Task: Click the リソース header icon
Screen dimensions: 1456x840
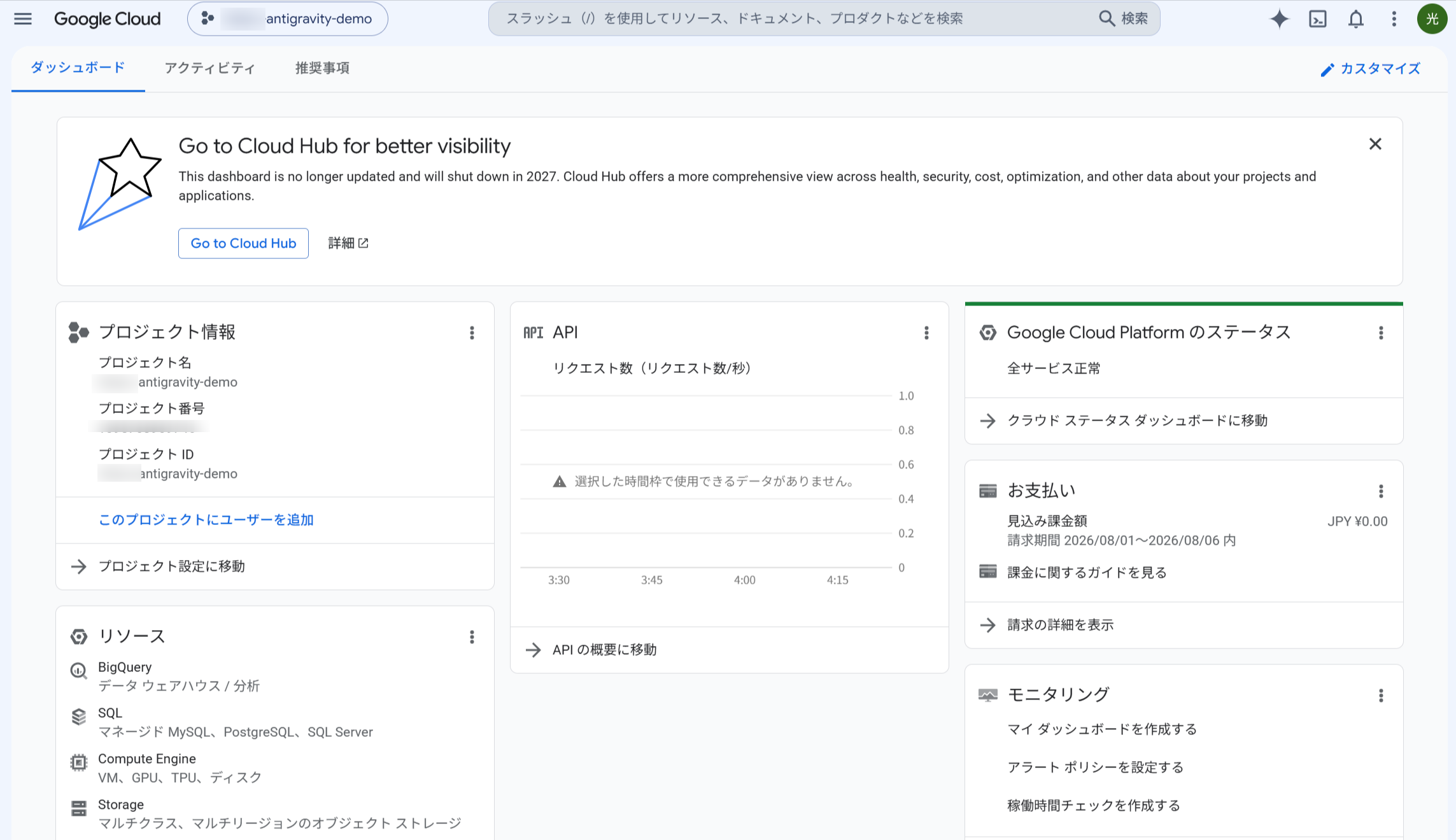Action: (x=78, y=636)
